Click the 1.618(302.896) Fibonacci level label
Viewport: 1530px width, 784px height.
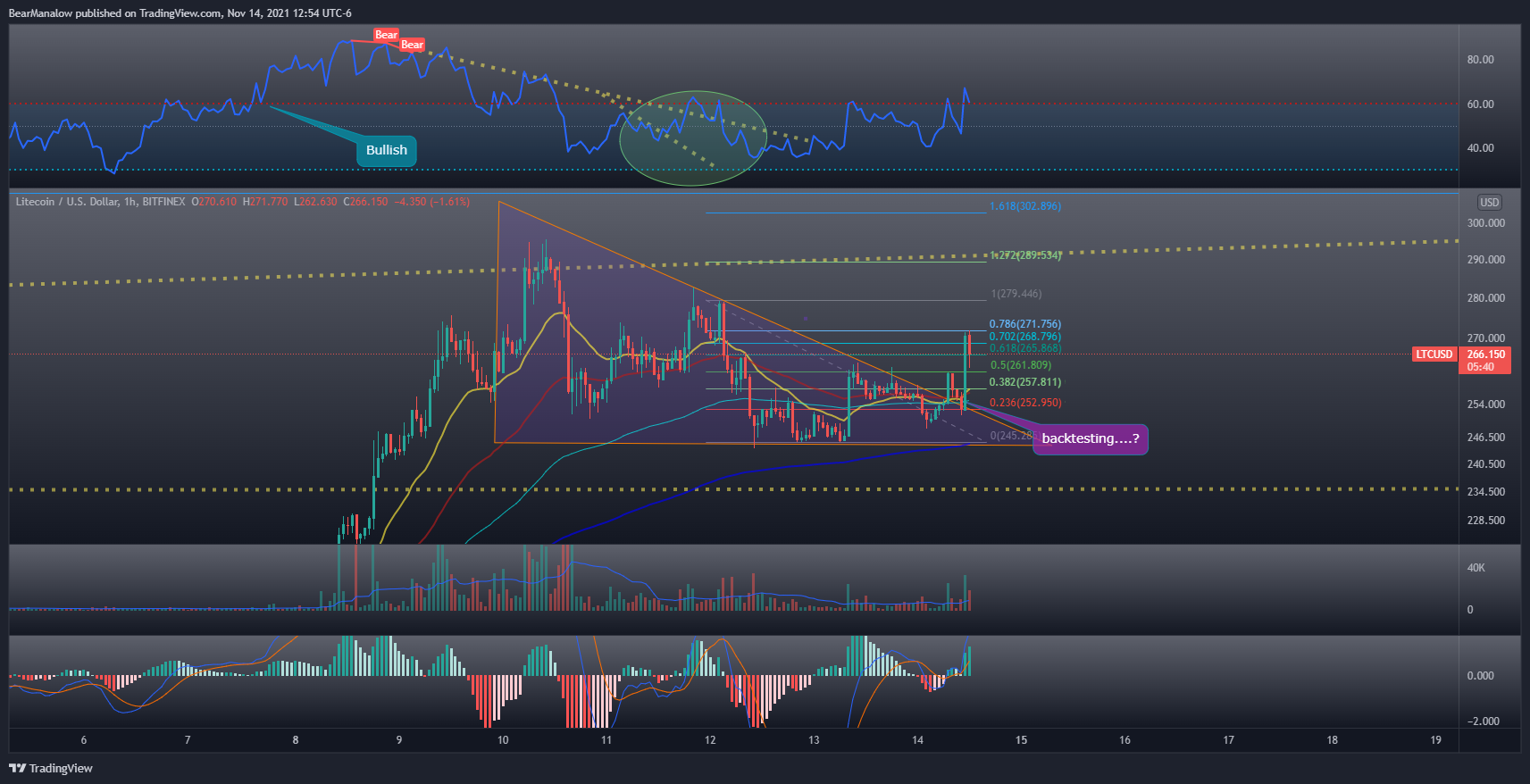(x=1025, y=206)
